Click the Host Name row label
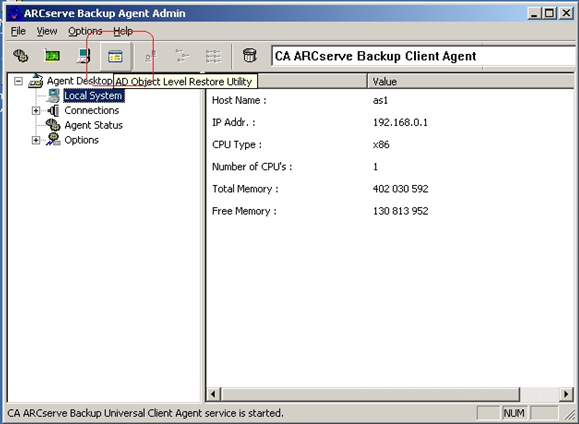The width and height of the screenshot is (579, 424). 239,100
